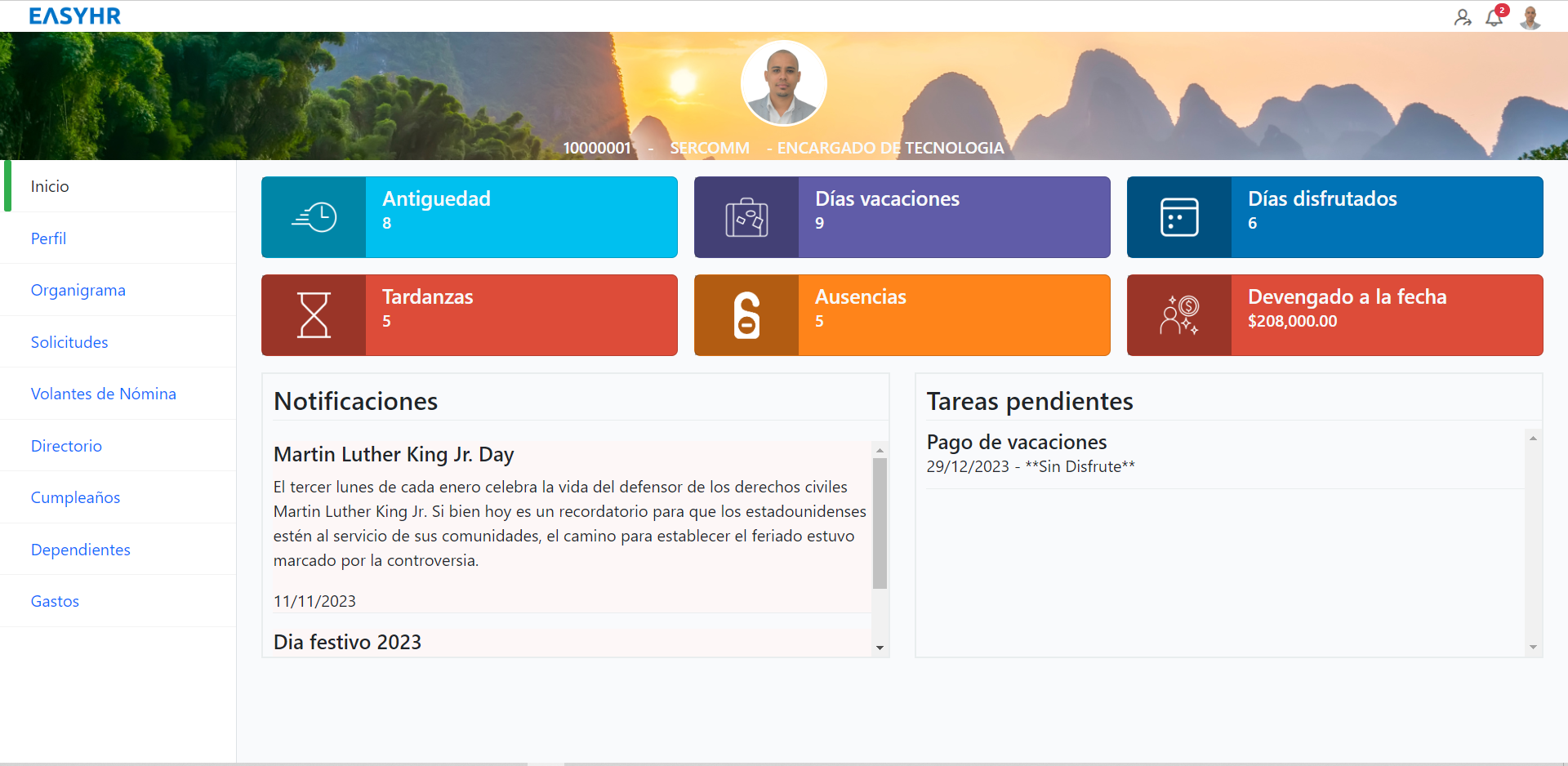Viewport: 1568px width, 766px height.
Task: Click the large profile photo
Action: 784,83
